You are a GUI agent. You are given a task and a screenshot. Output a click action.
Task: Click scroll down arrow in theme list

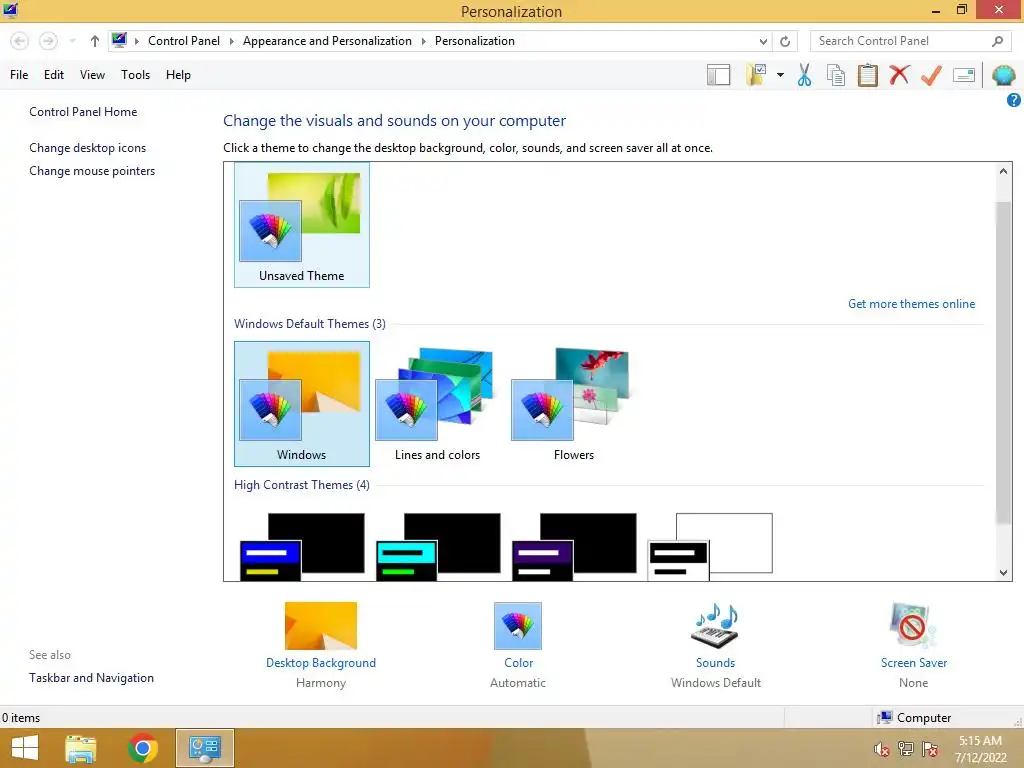1003,573
